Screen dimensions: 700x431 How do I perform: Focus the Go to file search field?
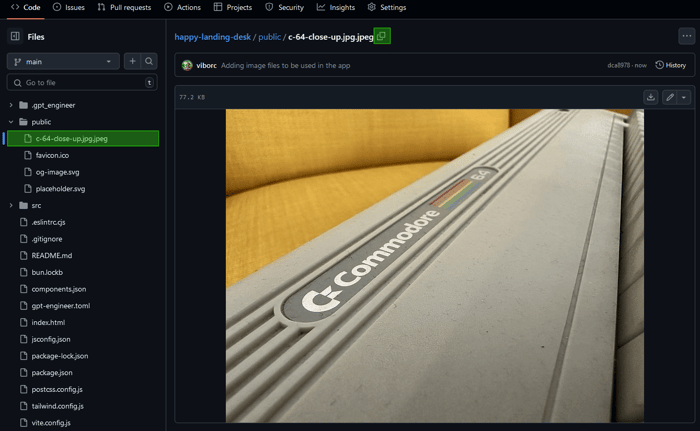(x=82, y=83)
